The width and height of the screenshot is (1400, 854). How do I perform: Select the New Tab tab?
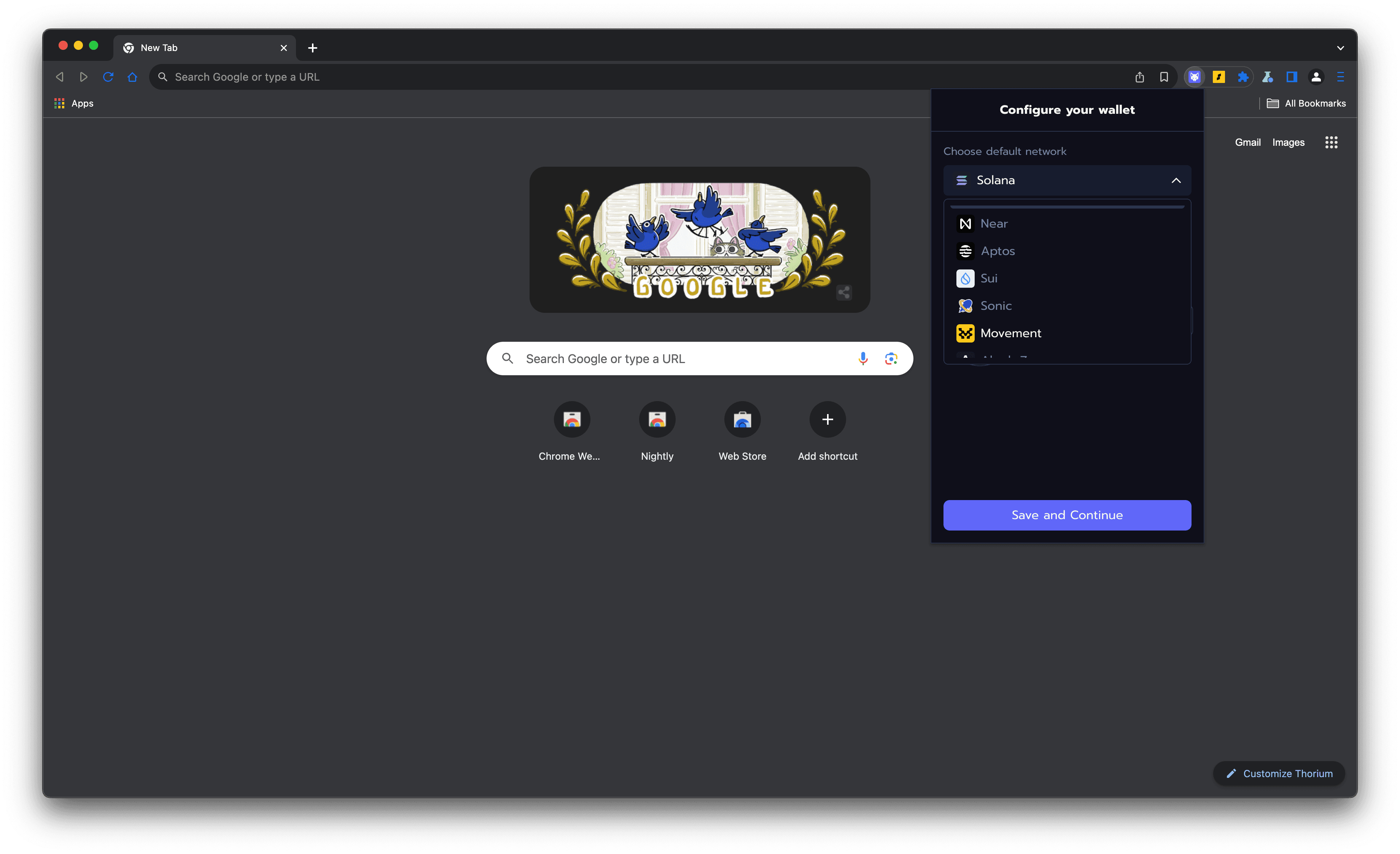(205, 48)
